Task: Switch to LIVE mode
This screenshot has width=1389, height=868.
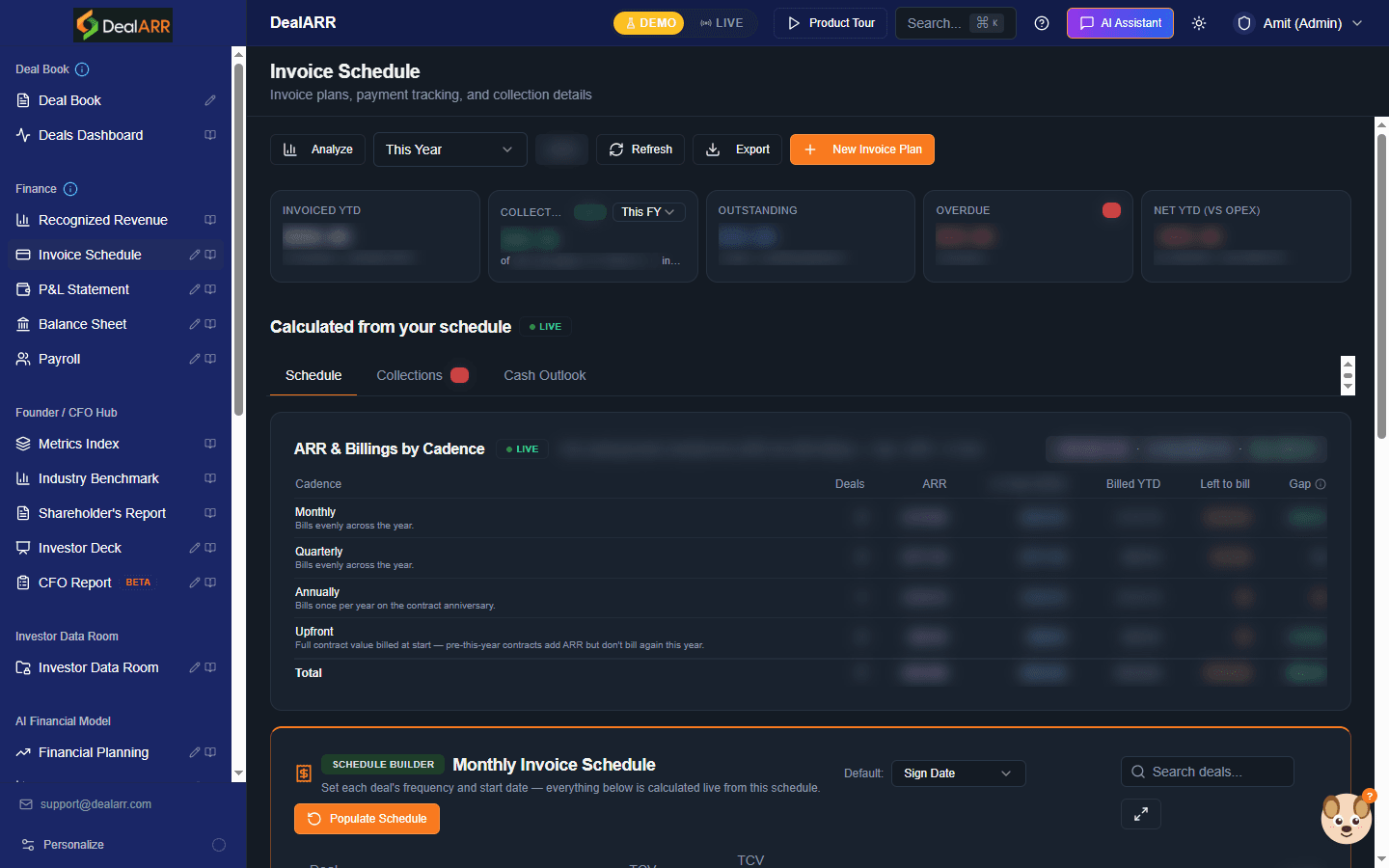Action: (x=722, y=23)
